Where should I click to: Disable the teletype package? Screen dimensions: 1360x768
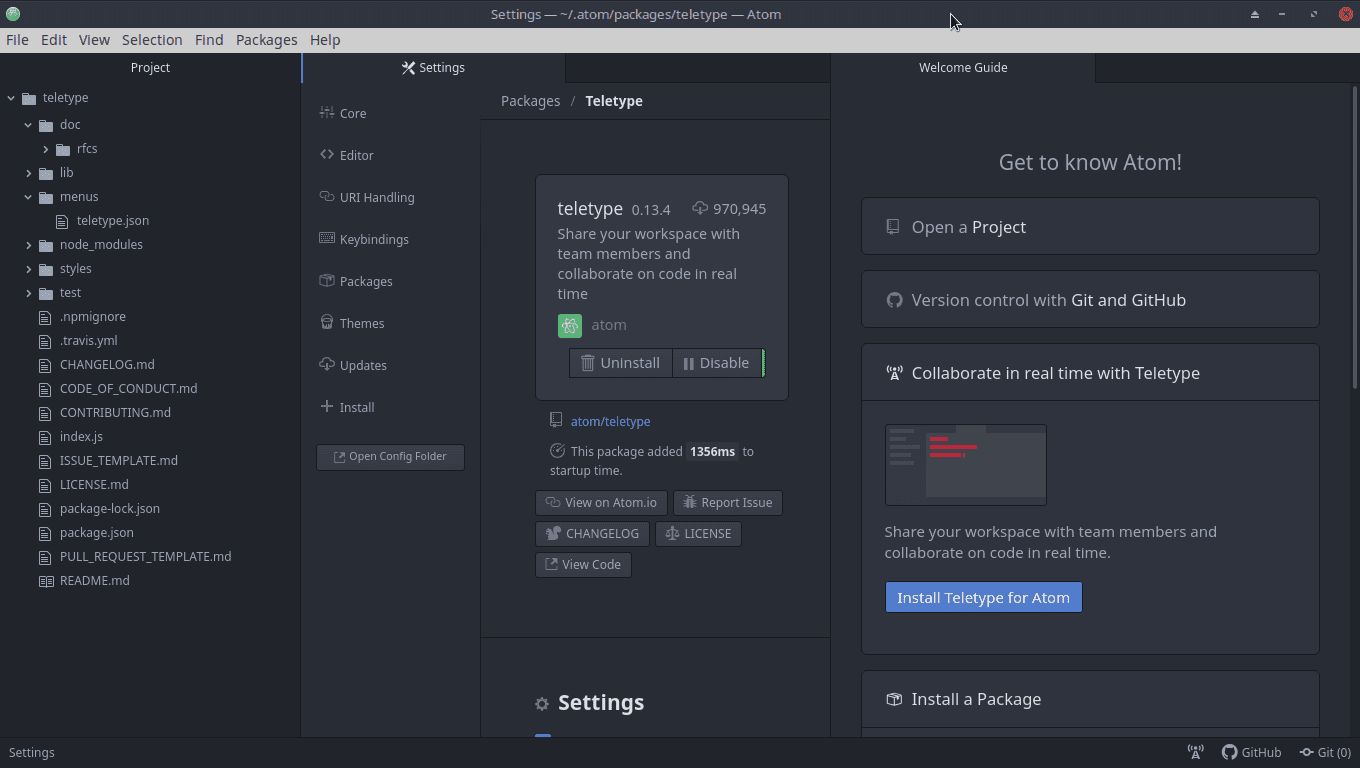[717, 363]
